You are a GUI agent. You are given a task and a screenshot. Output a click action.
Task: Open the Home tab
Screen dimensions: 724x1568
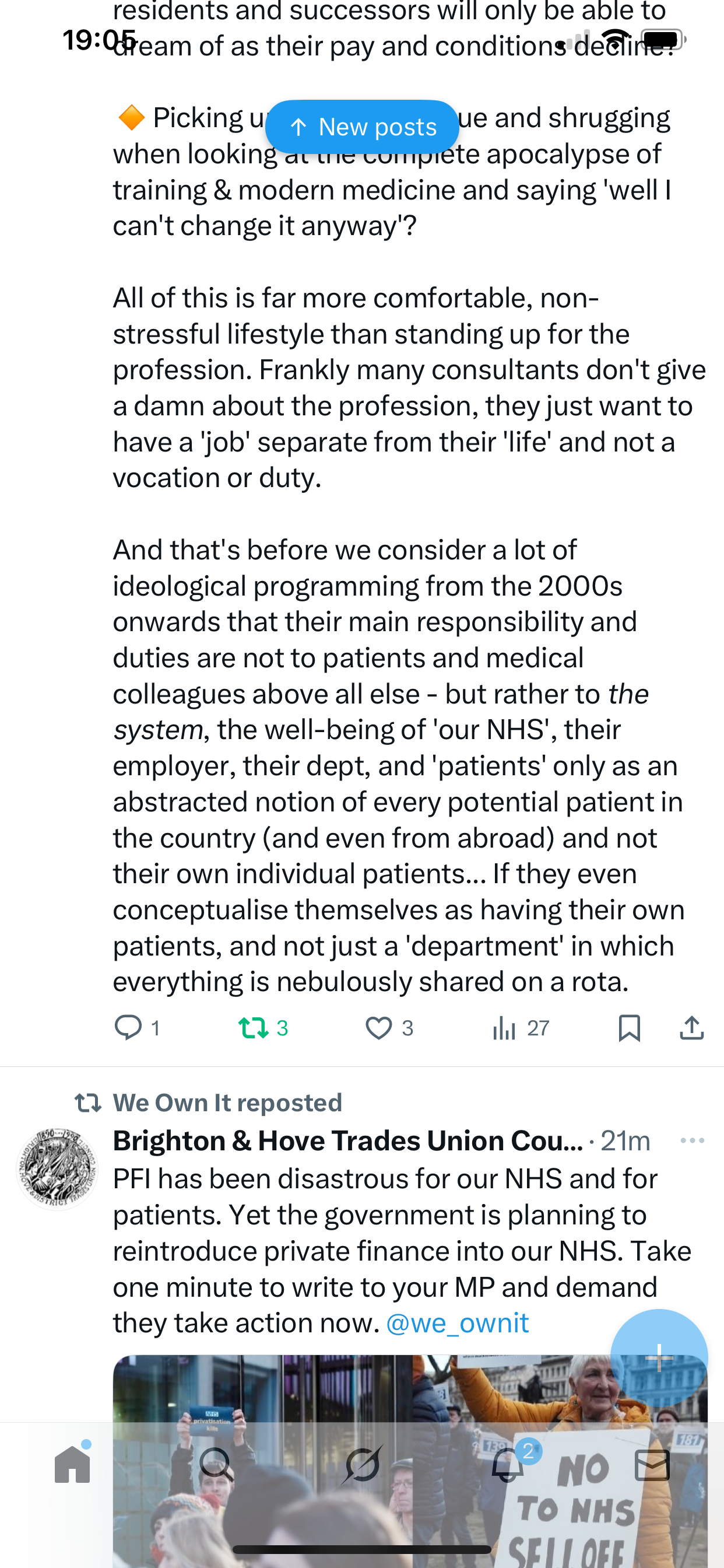pyautogui.click(x=72, y=1465)
